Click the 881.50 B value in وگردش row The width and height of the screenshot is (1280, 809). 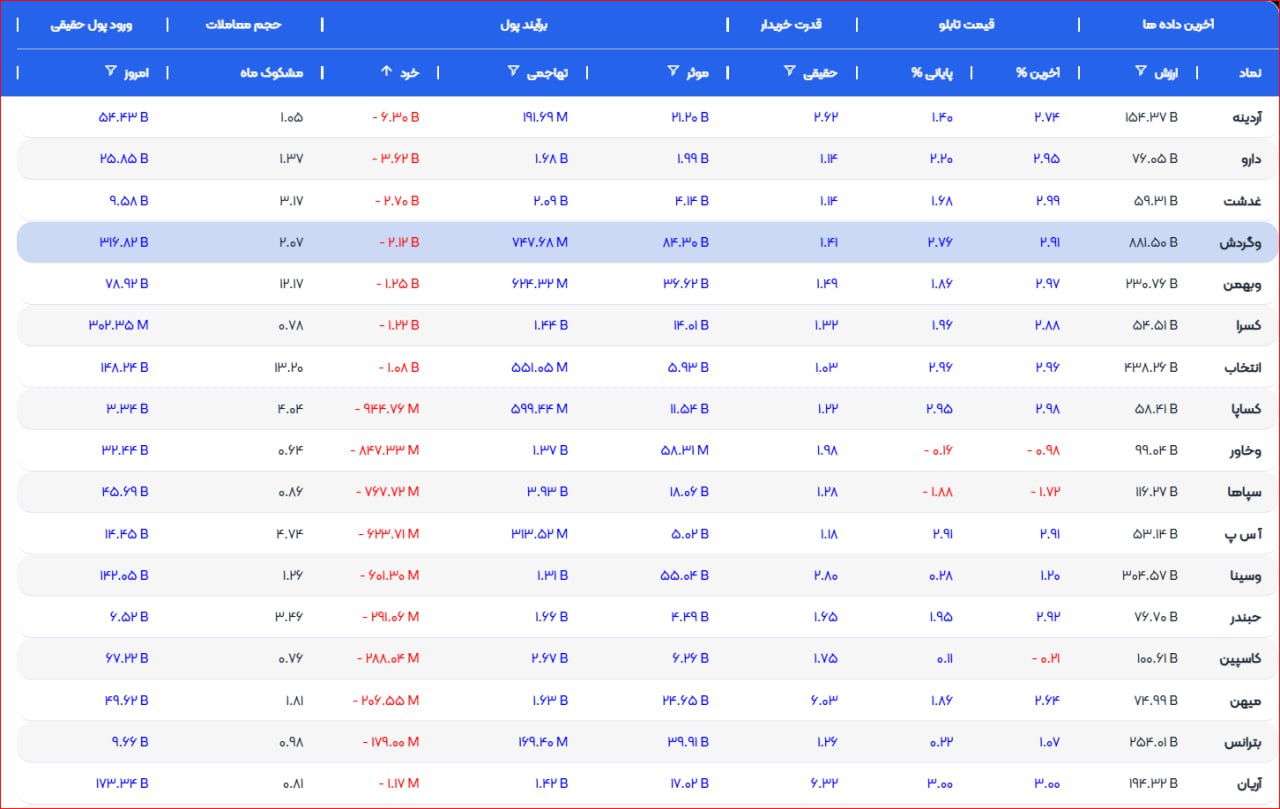pyautogui.click(x=1151, y=243)
